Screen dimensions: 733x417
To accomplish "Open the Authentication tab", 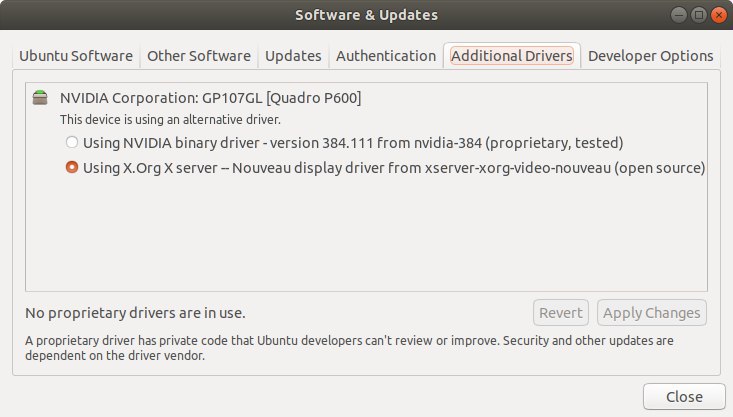I will pos(386,56).
